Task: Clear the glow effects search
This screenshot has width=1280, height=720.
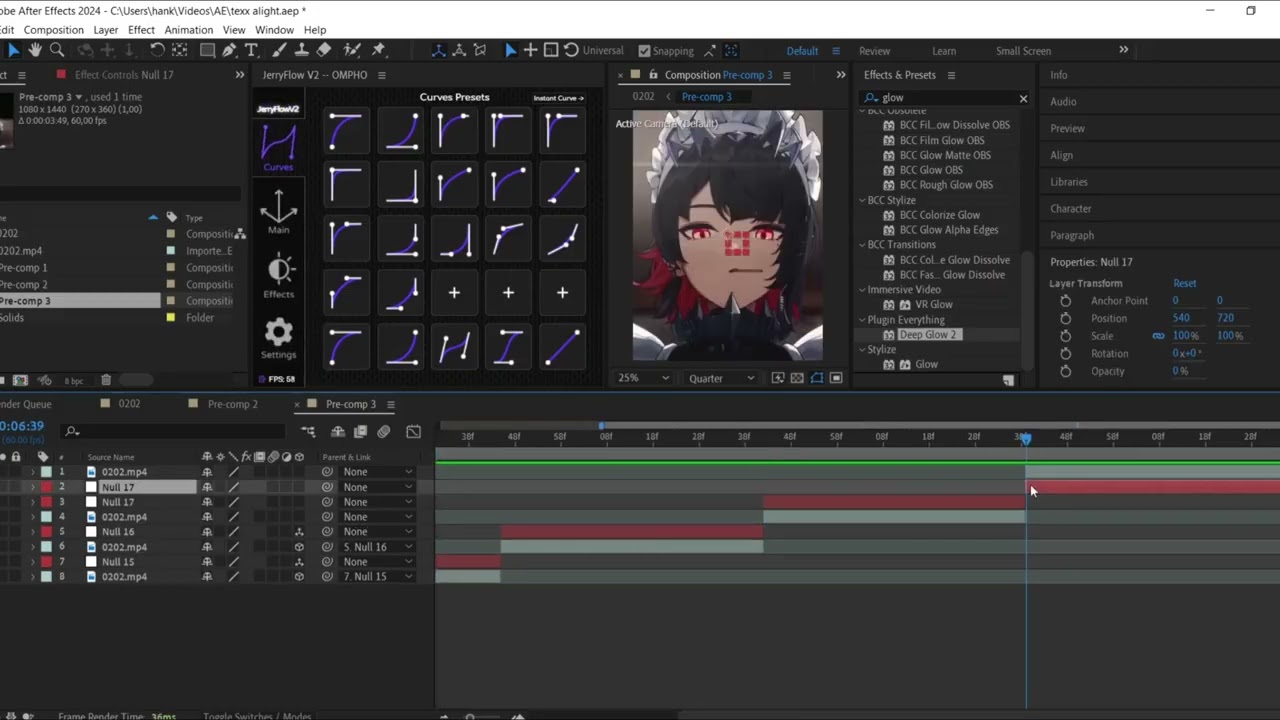Action: click(1023, 98)
